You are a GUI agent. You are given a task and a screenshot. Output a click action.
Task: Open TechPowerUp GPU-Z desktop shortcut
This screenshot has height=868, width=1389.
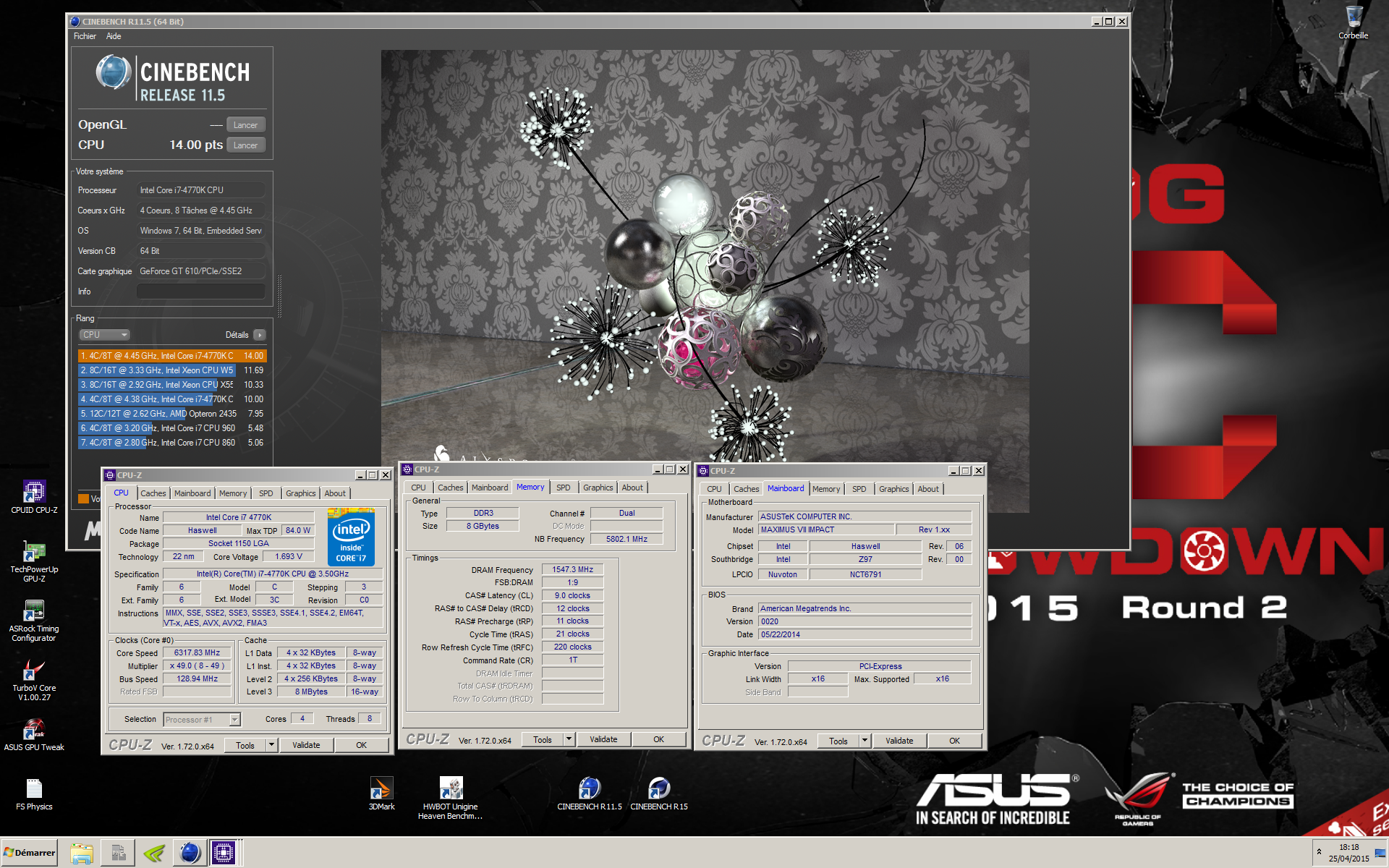pos(34,562)
